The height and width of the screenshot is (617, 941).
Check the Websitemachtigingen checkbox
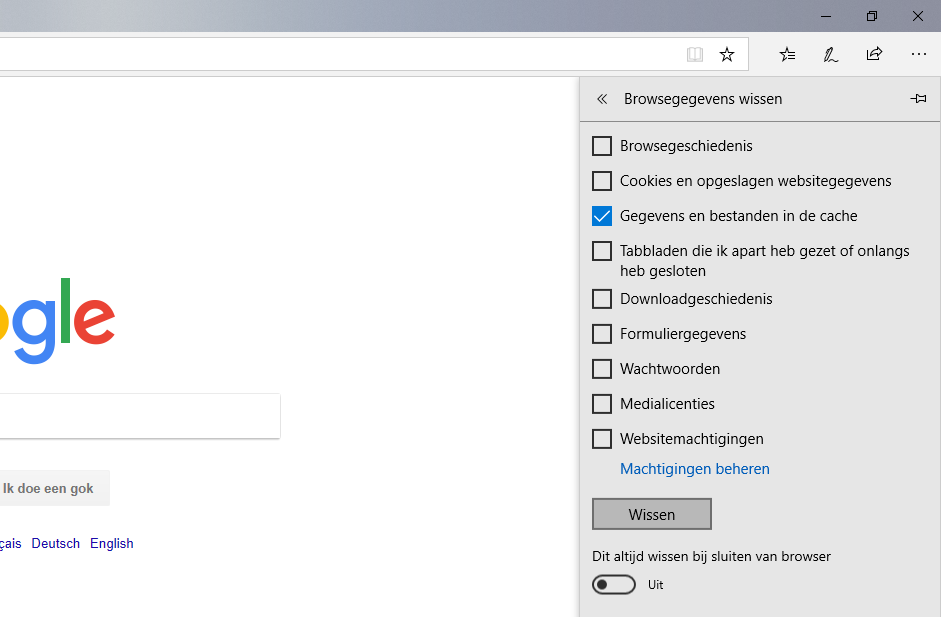coord(602,439)
